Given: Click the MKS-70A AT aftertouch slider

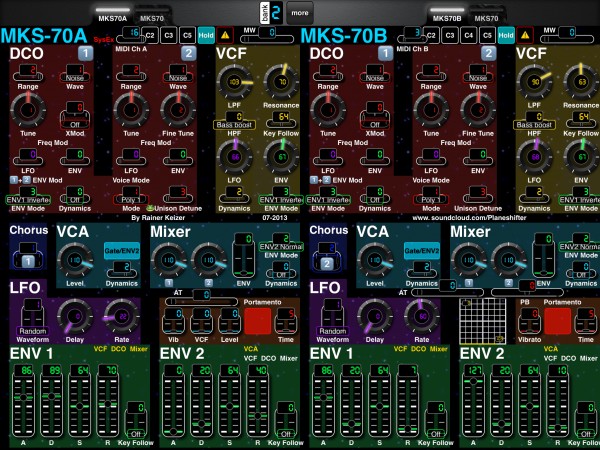Looking at the screenshot, I should pyautogui.click(x=201, y=298).
